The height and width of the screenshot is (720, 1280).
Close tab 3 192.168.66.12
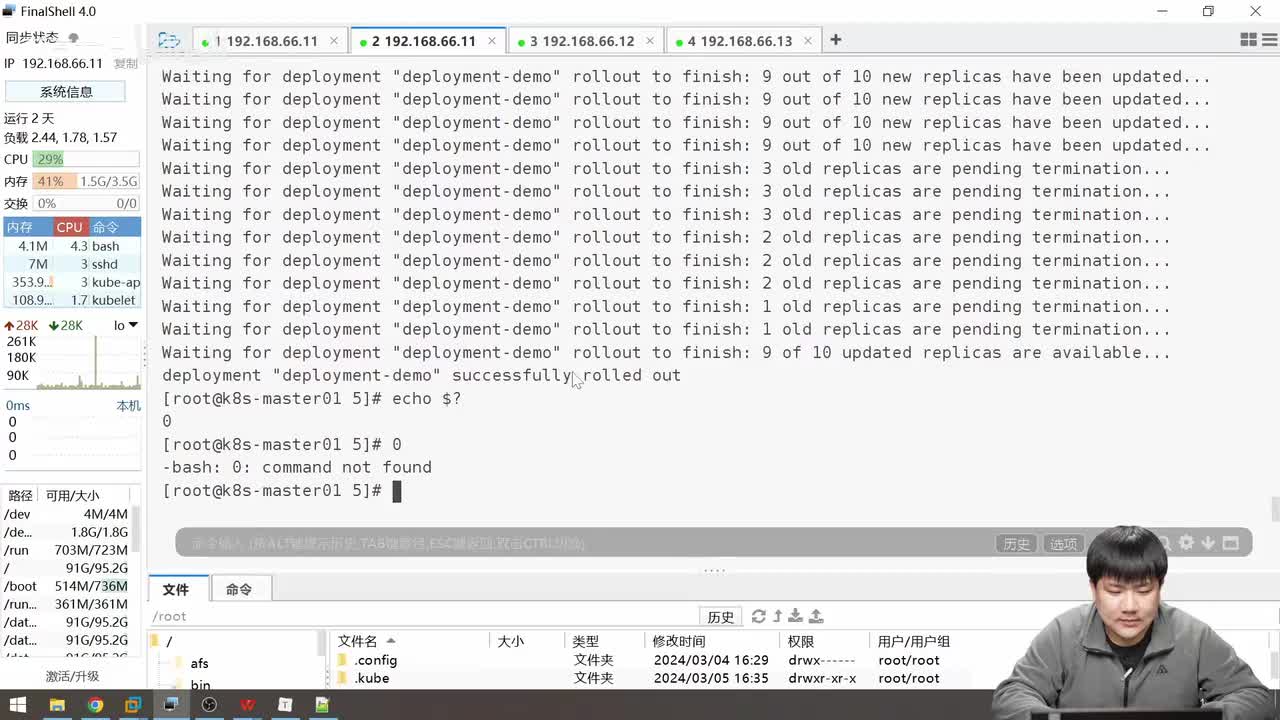click(650, 41)
